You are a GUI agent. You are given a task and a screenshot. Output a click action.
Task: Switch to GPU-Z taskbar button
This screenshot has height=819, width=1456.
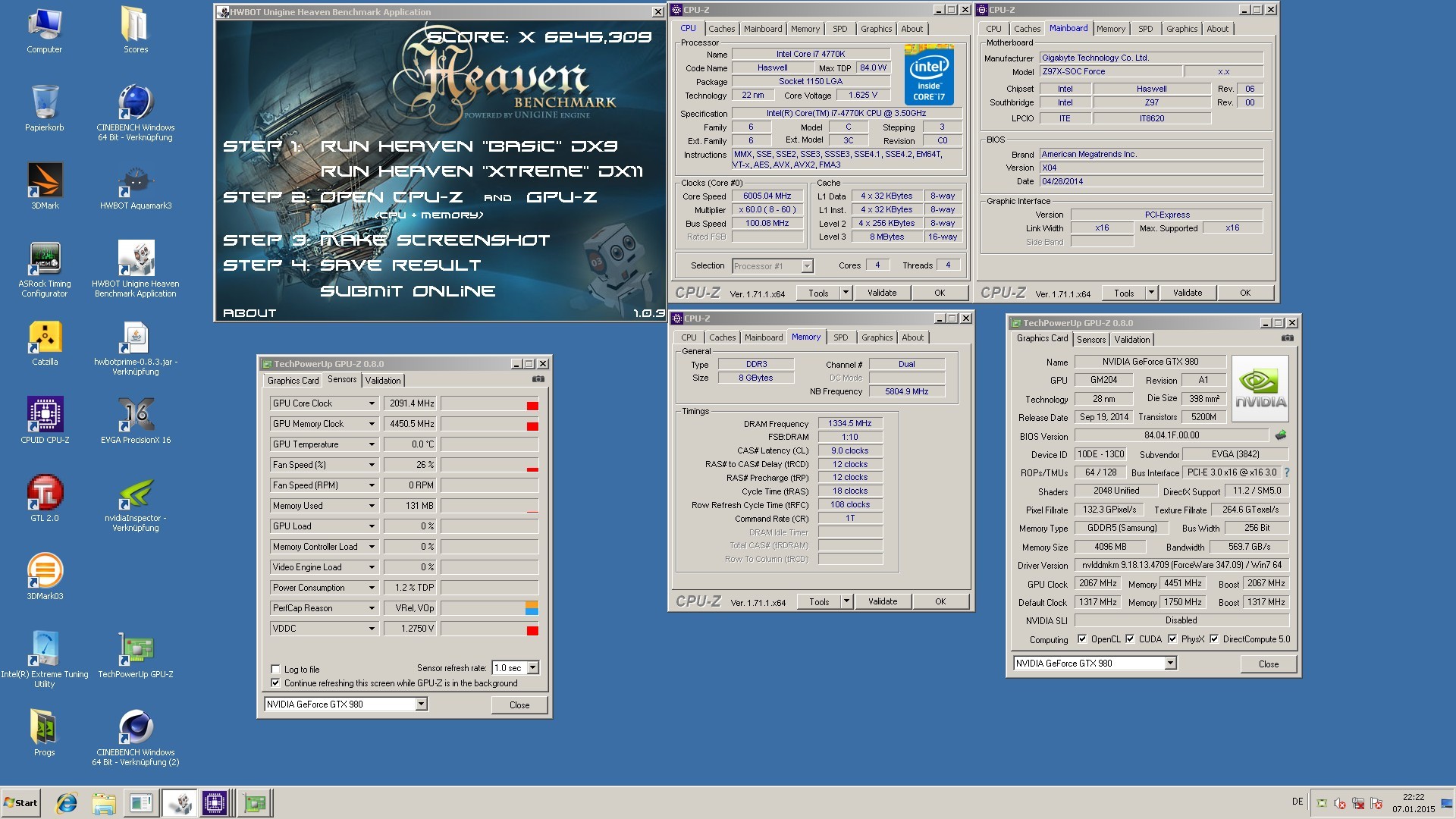pos(254,803)
